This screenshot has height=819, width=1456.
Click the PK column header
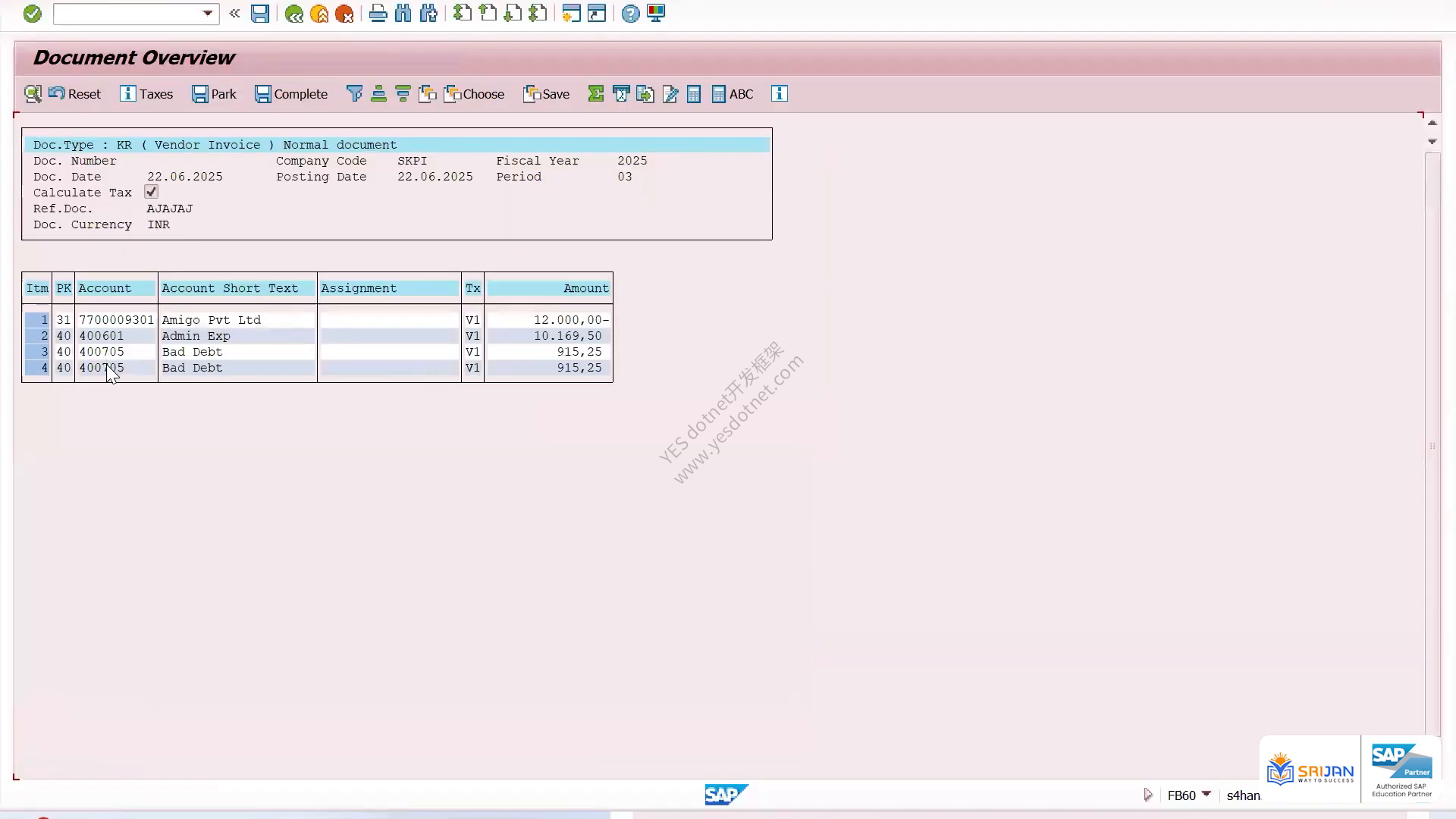pos(64,288)
